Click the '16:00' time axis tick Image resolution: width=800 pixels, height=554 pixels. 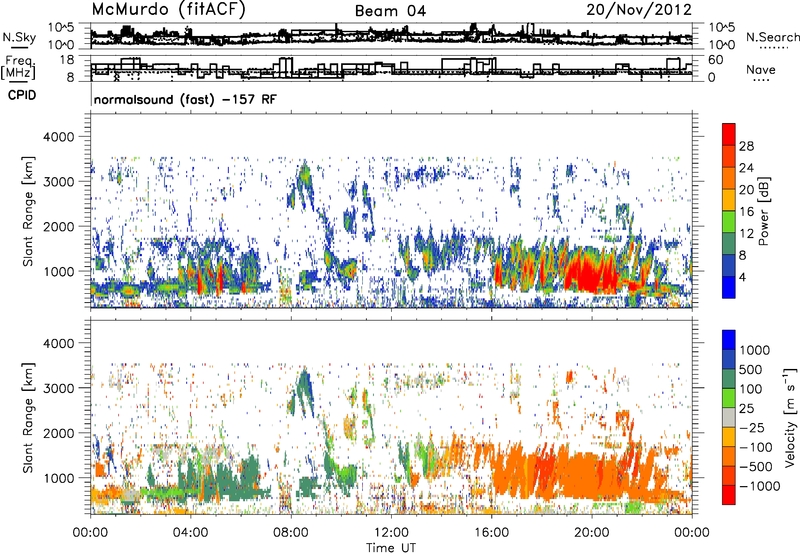[491, 533]
